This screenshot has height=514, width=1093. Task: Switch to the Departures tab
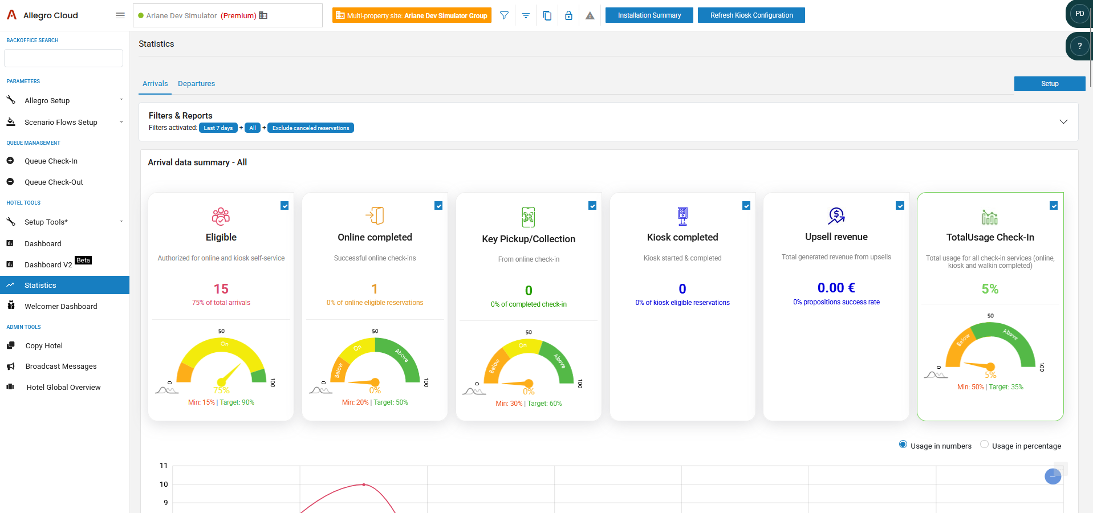pyautogui.click(x=196, y=83)
